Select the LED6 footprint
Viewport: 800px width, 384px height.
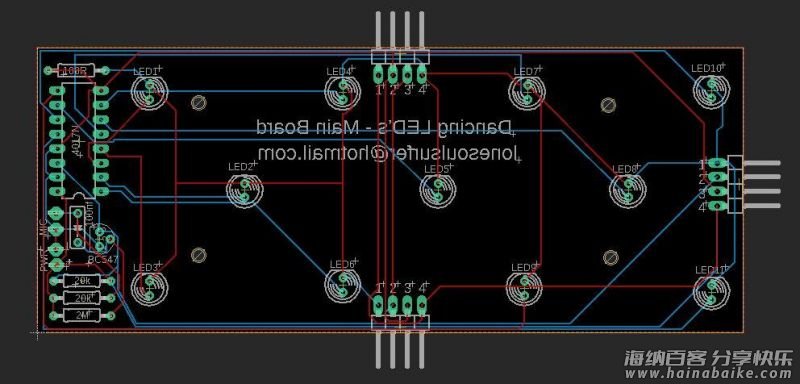[343, 285]
